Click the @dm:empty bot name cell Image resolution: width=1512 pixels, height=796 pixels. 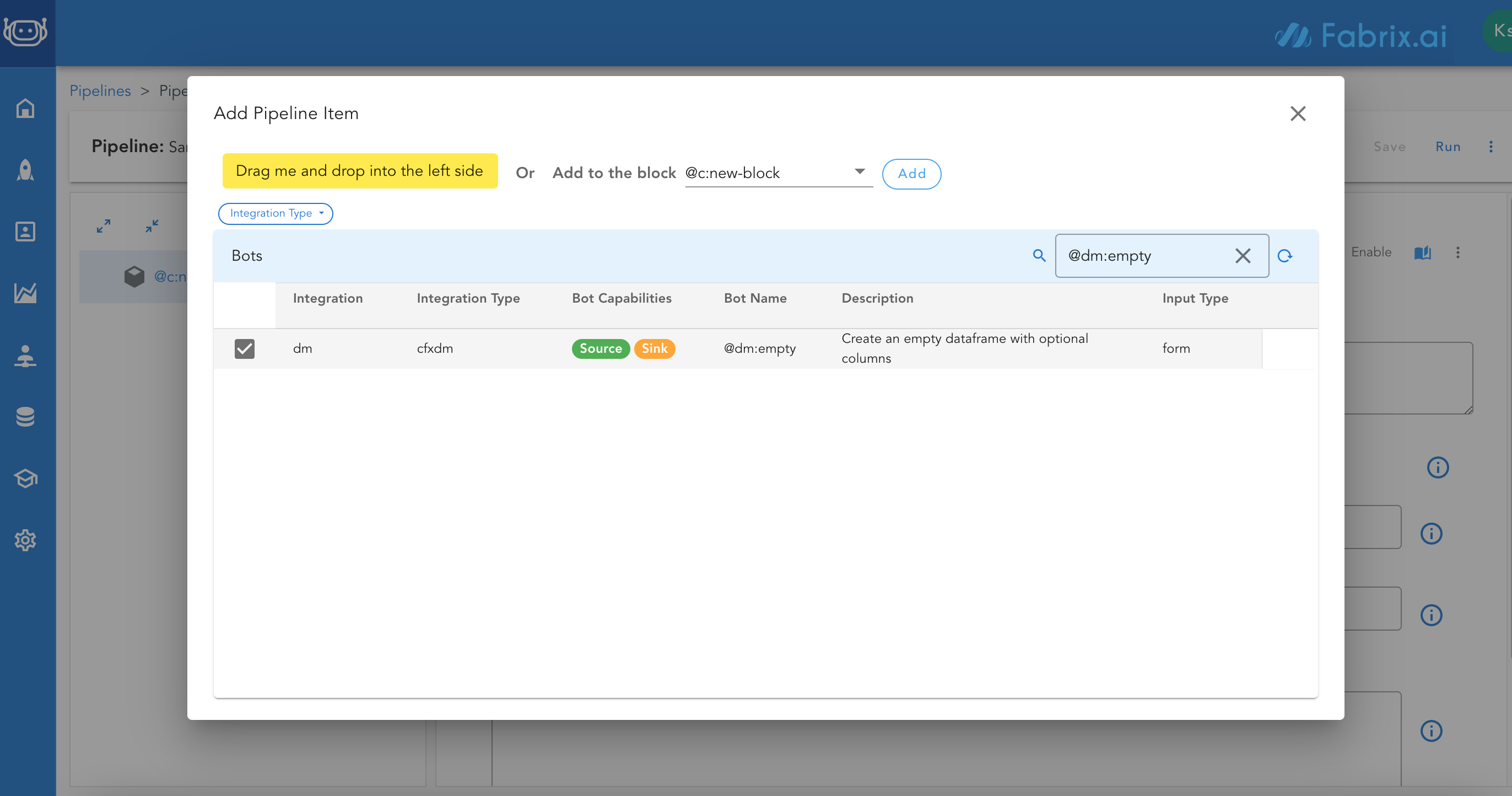[x=759, y=349]
